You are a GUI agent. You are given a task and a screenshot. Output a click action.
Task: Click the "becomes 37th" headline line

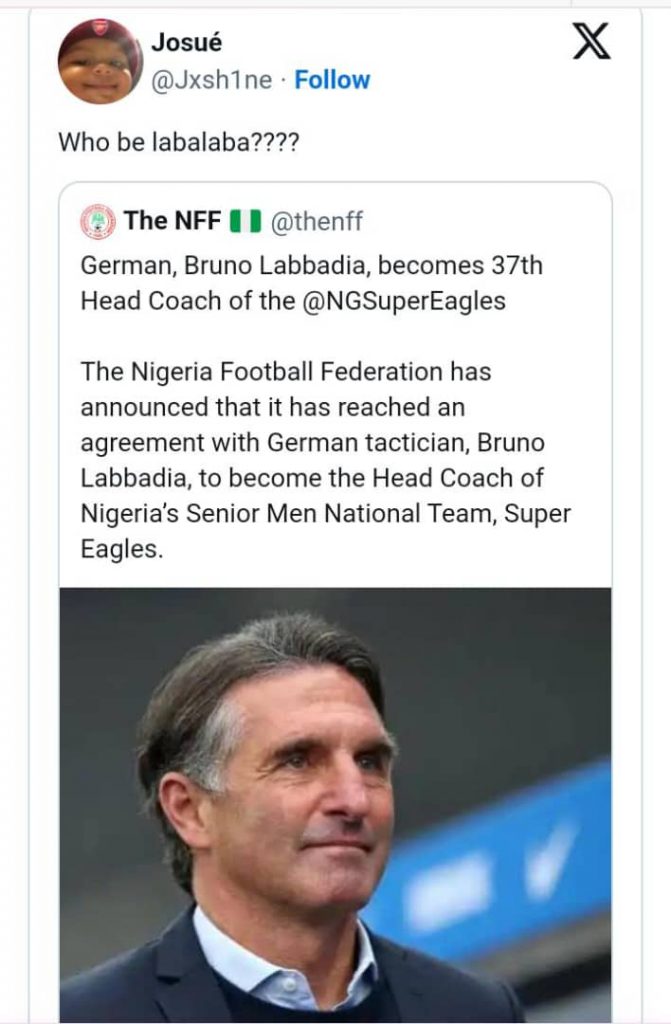(x=312, y=267)
